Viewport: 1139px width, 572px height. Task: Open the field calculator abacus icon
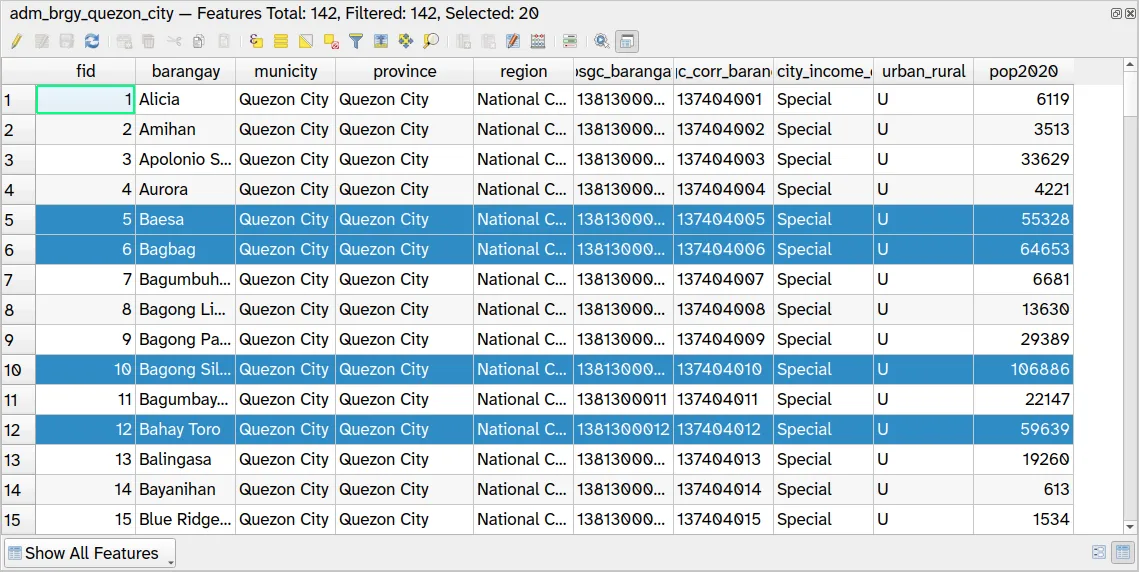coord(538,41)
